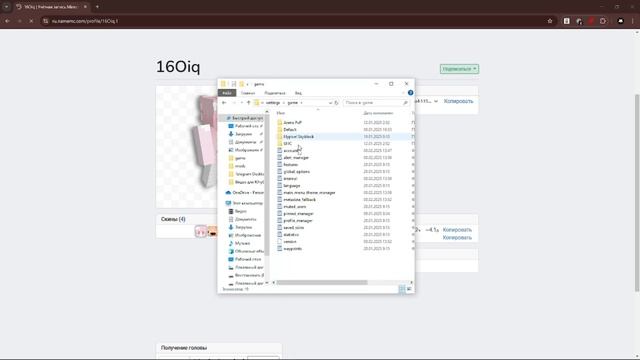Open the extensions puzzle icon in browser
The image size is (640, 360).
tap(603, 21)
